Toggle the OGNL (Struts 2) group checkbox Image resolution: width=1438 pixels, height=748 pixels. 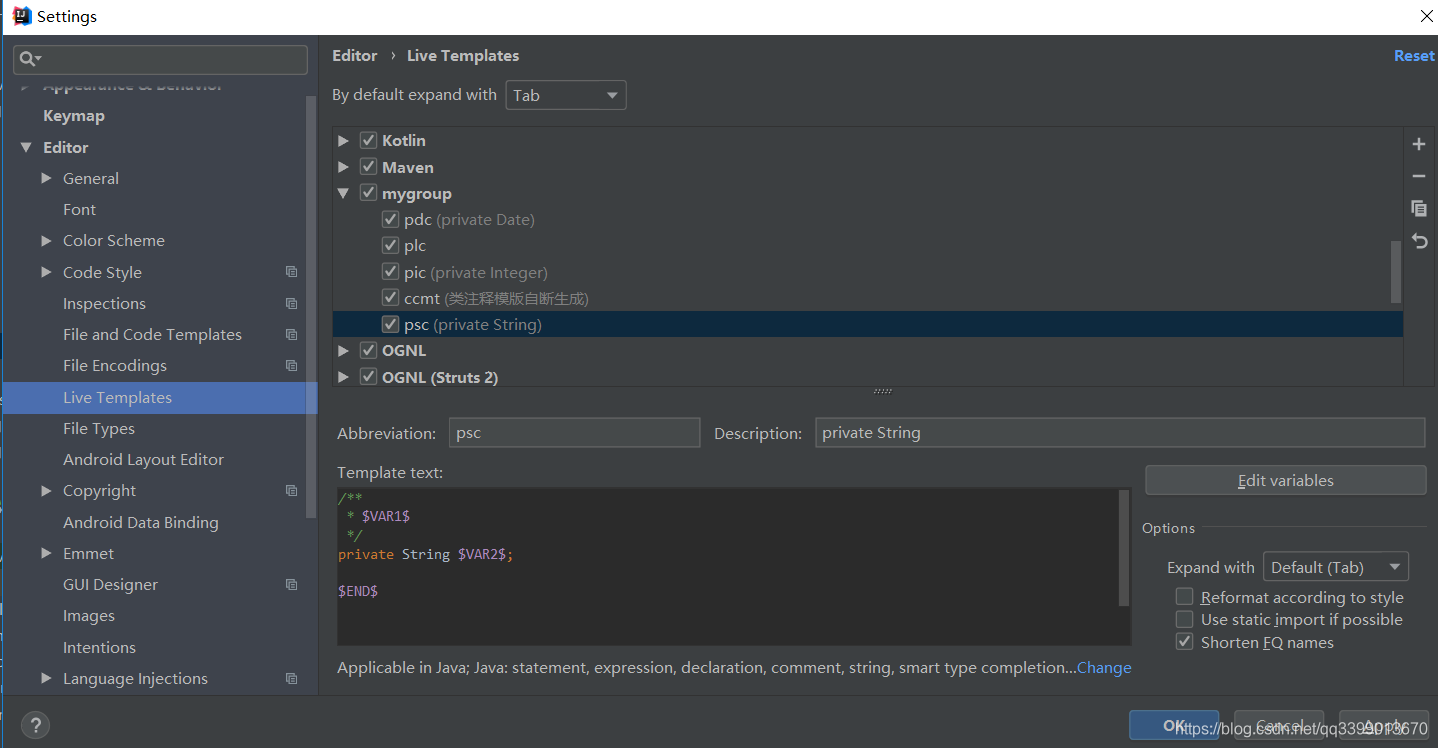click(x=368, y=377)
